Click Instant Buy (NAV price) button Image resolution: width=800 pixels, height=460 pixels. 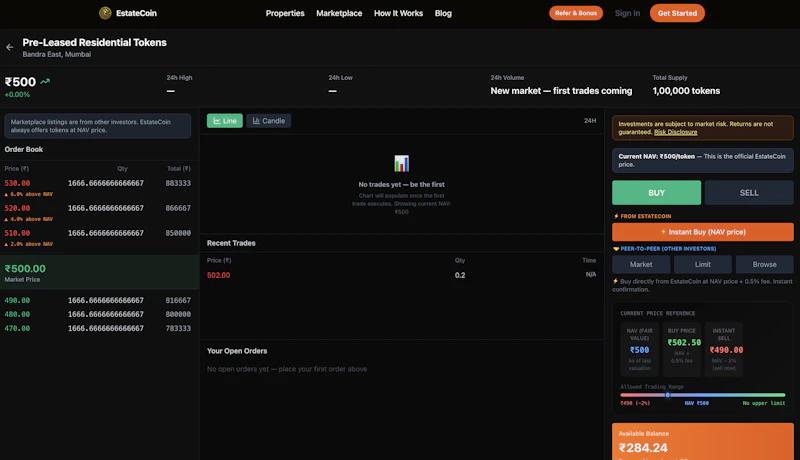(x=703, y=232)
